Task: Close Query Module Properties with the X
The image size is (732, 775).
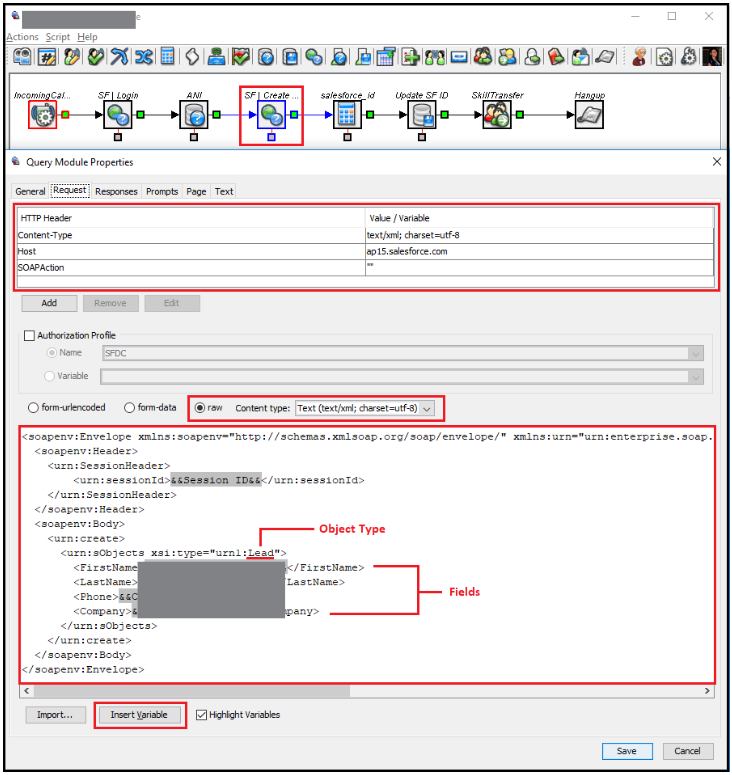Action: coord(717,162)
